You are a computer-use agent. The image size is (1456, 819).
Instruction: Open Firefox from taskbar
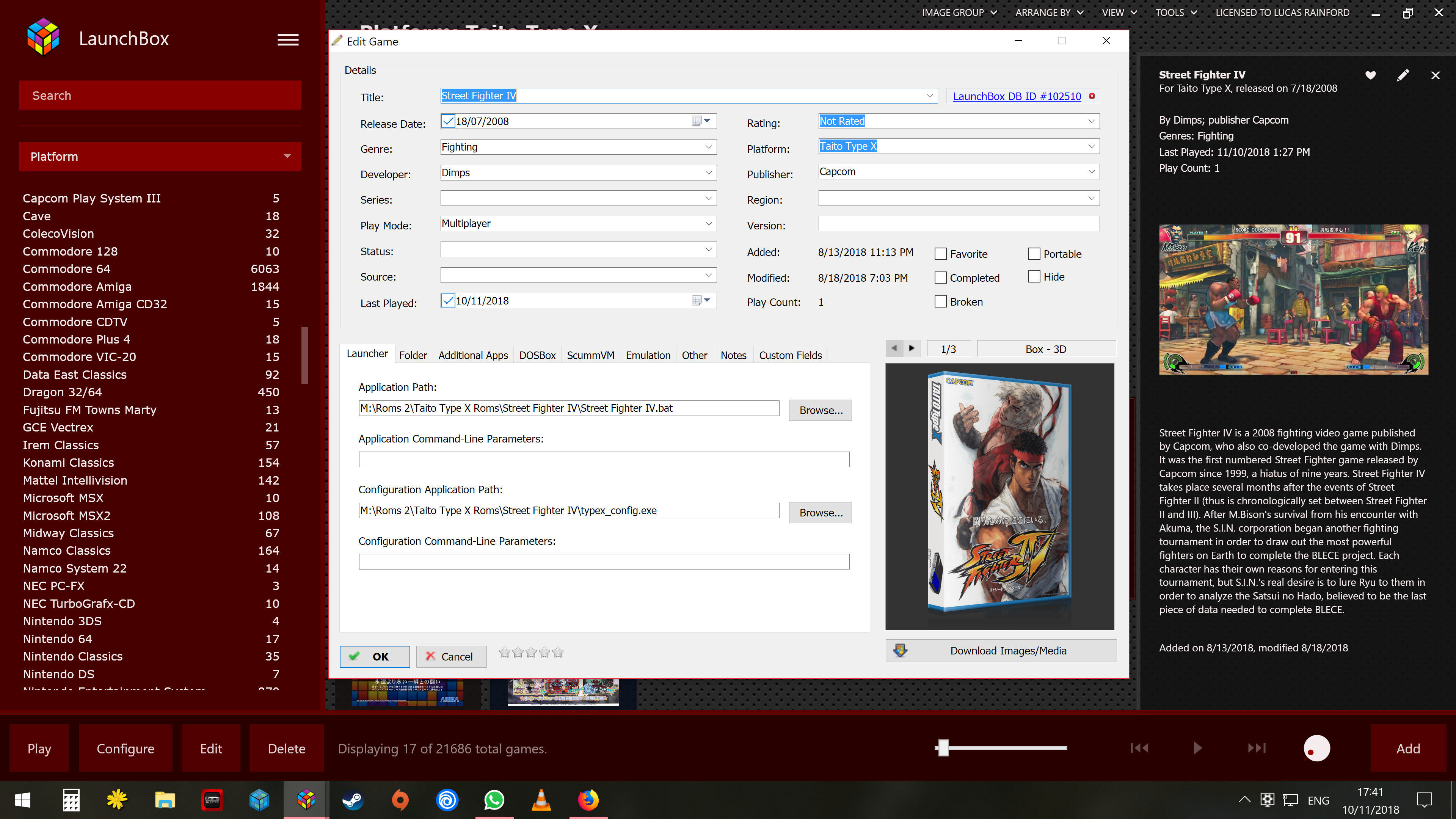588,800
